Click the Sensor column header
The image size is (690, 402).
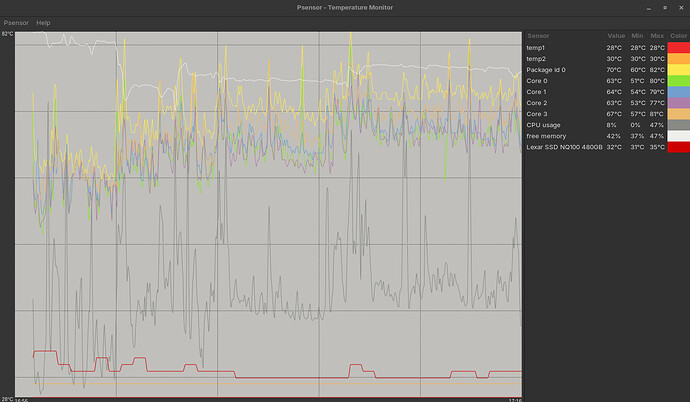pos(540,35)
